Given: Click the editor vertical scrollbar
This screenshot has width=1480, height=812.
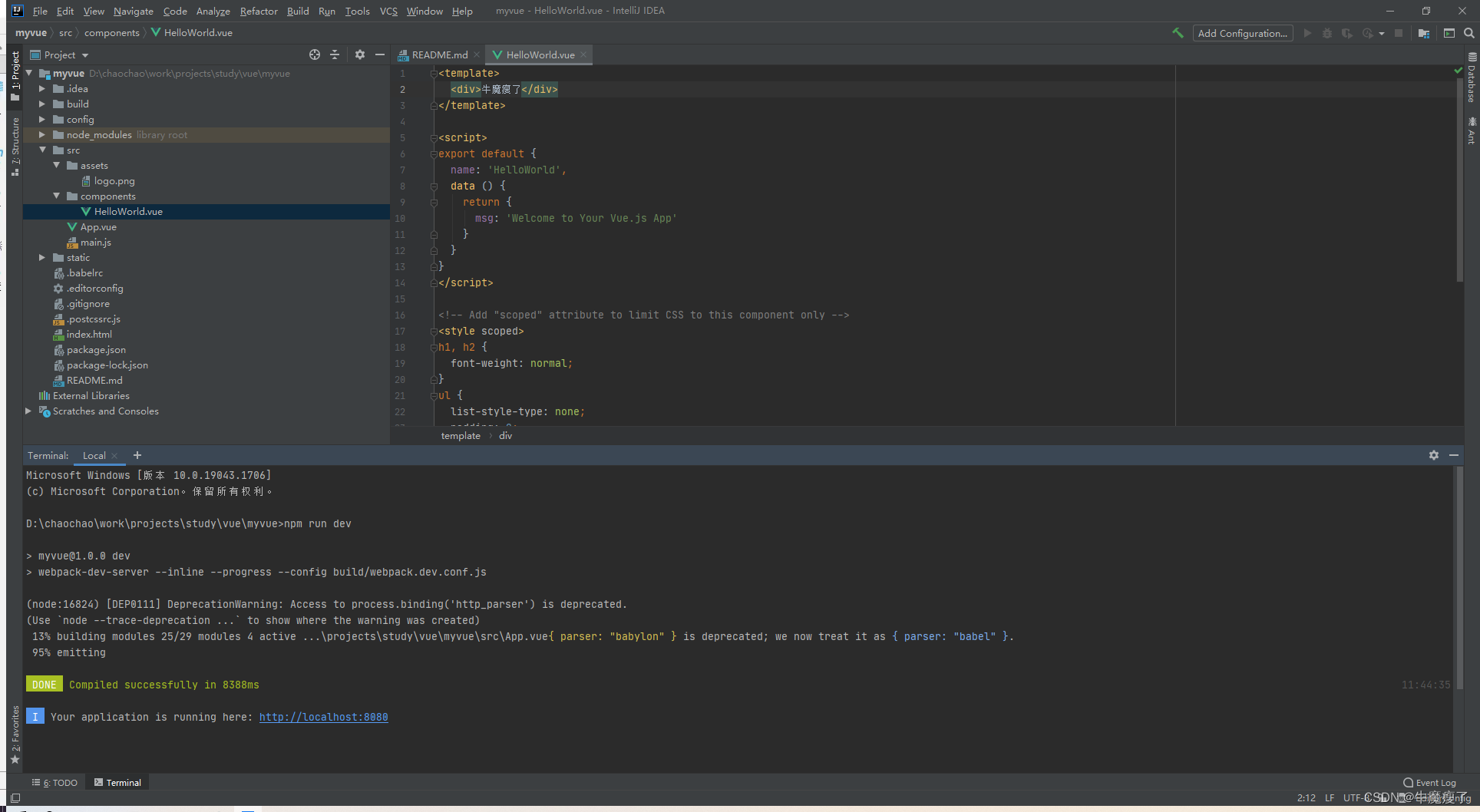Looking at the screenshot, I should click(1460, 179).
